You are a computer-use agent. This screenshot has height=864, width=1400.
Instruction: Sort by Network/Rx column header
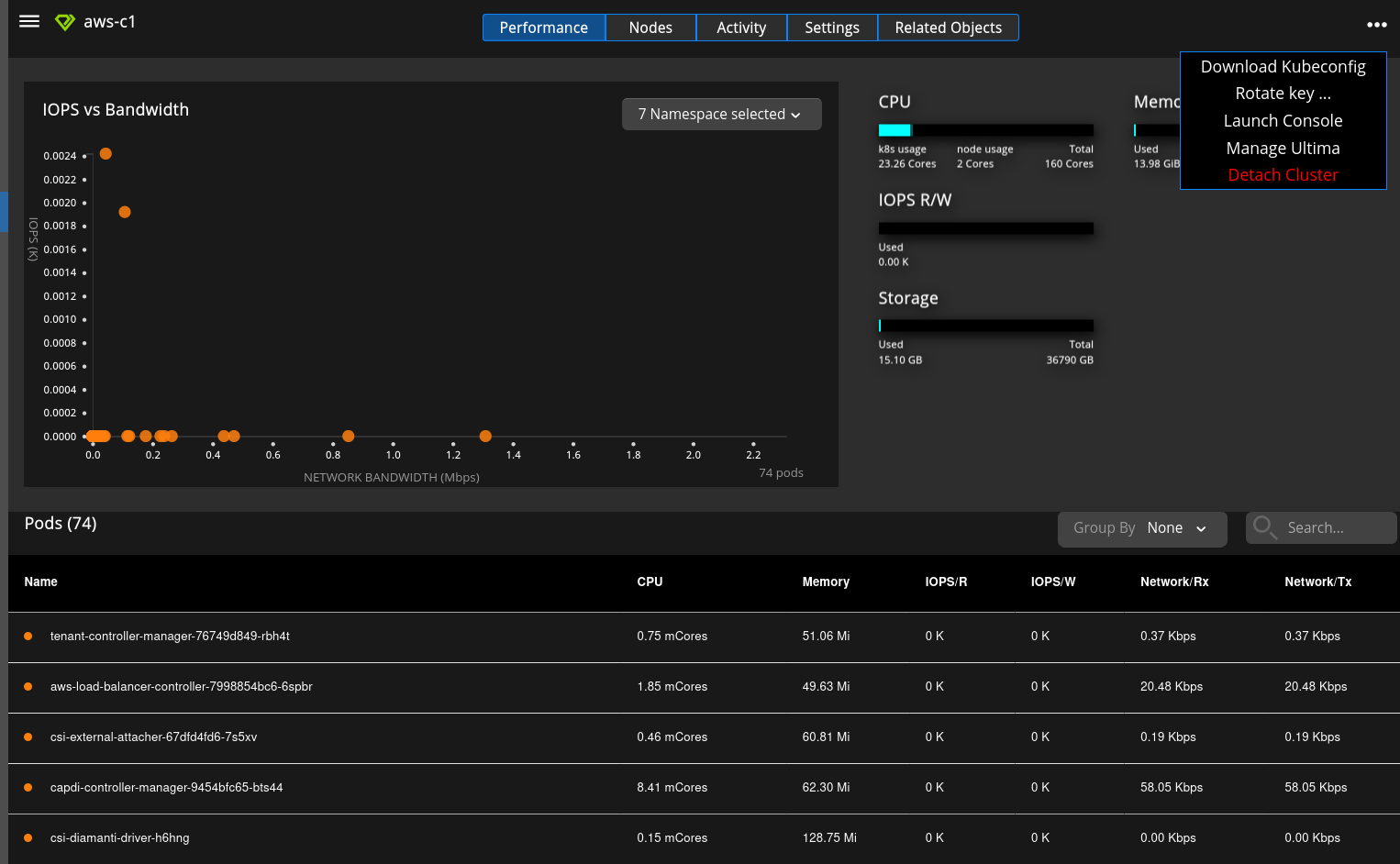click(x=1174, y=582)
